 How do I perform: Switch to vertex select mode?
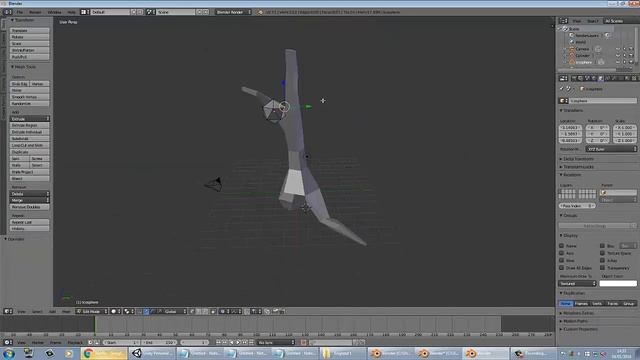coord(191,311)
